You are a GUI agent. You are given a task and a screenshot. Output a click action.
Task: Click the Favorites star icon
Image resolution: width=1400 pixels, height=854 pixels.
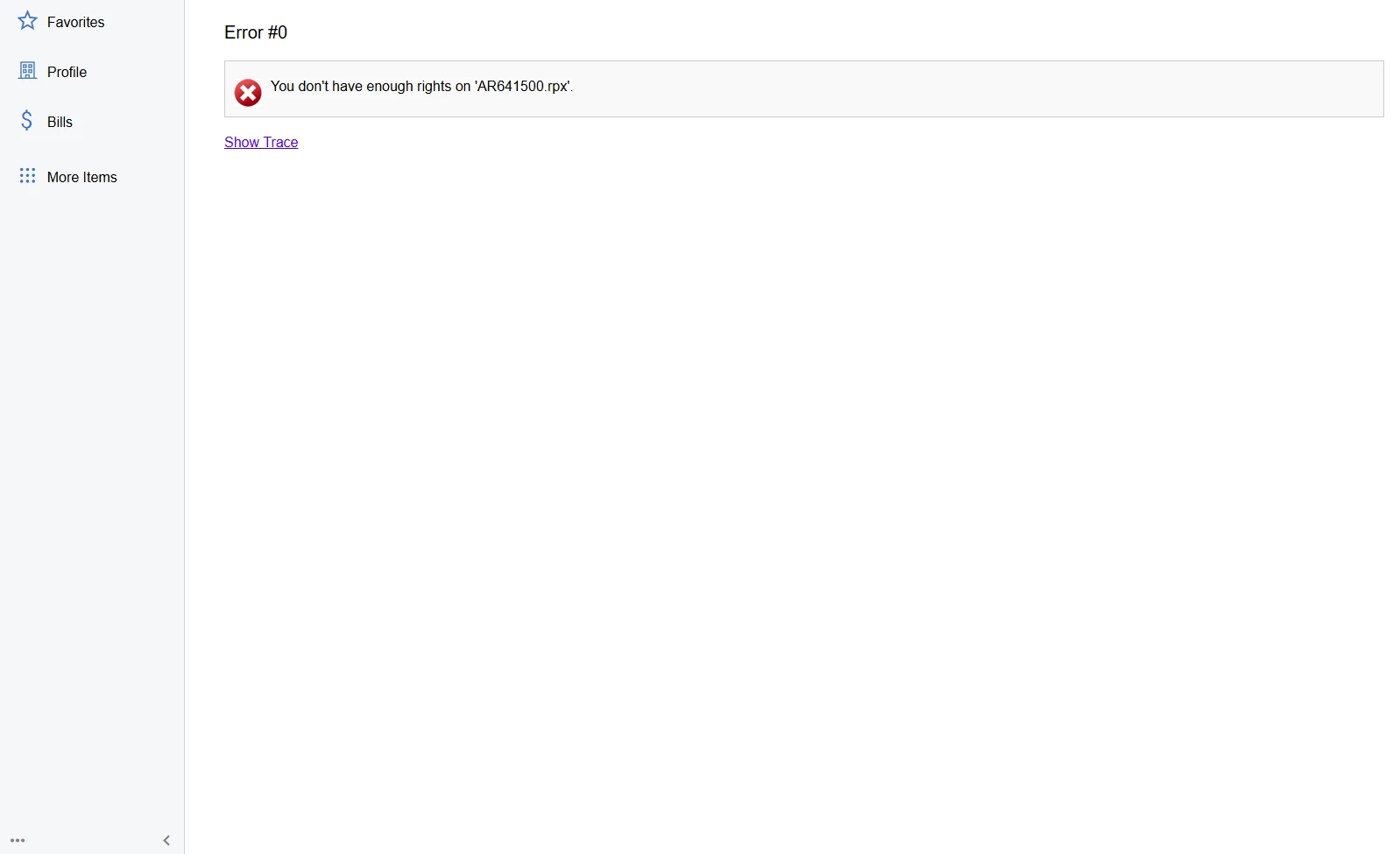click(x=27, y=21)
